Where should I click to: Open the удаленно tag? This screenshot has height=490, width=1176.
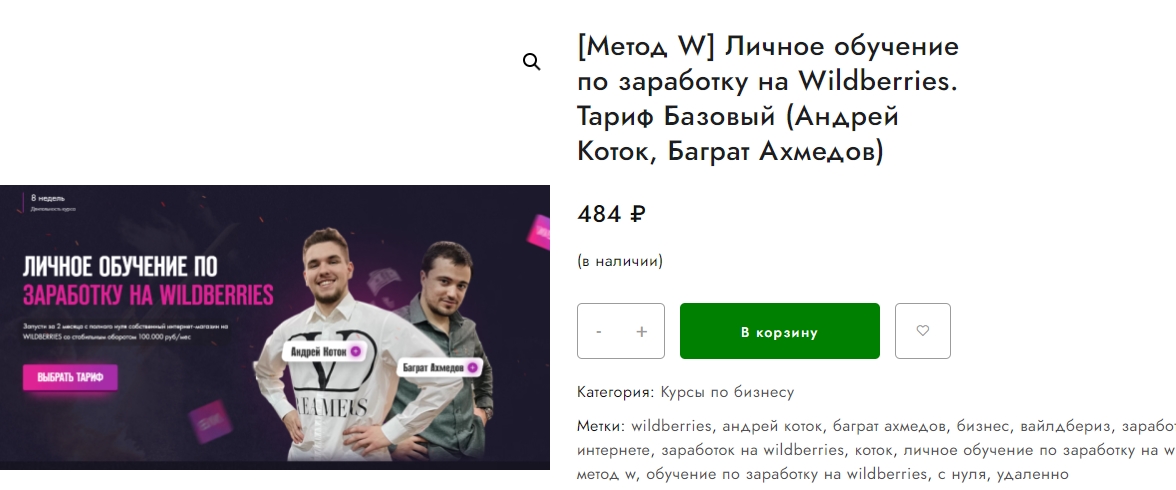pos(1030,474)
